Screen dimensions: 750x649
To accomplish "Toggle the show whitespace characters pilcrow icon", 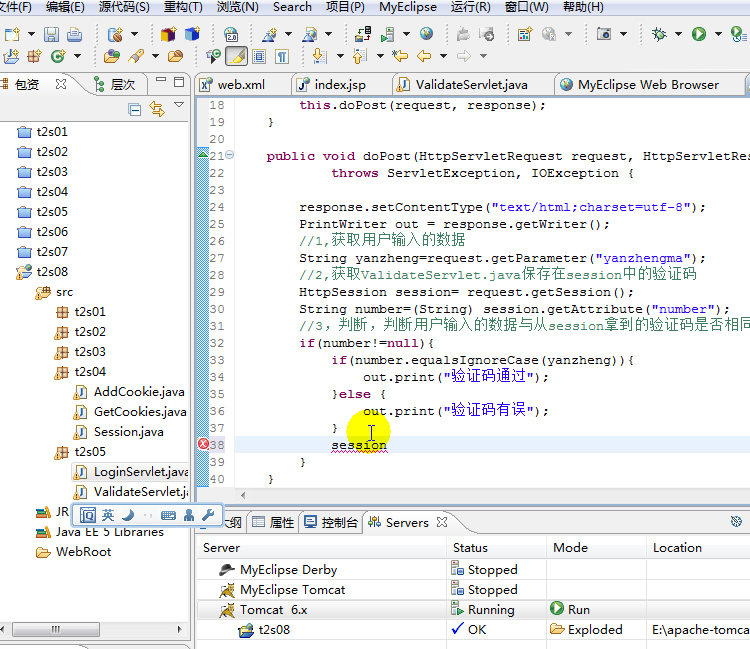I will [x=282, y=57].
